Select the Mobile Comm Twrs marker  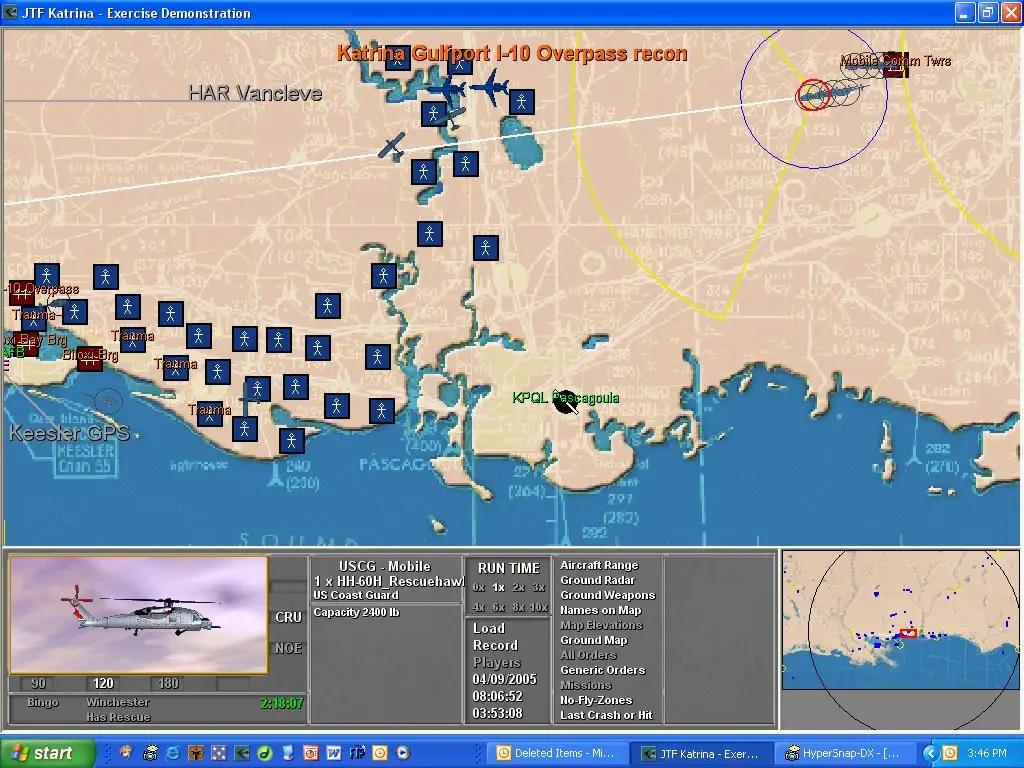(896, 64)
